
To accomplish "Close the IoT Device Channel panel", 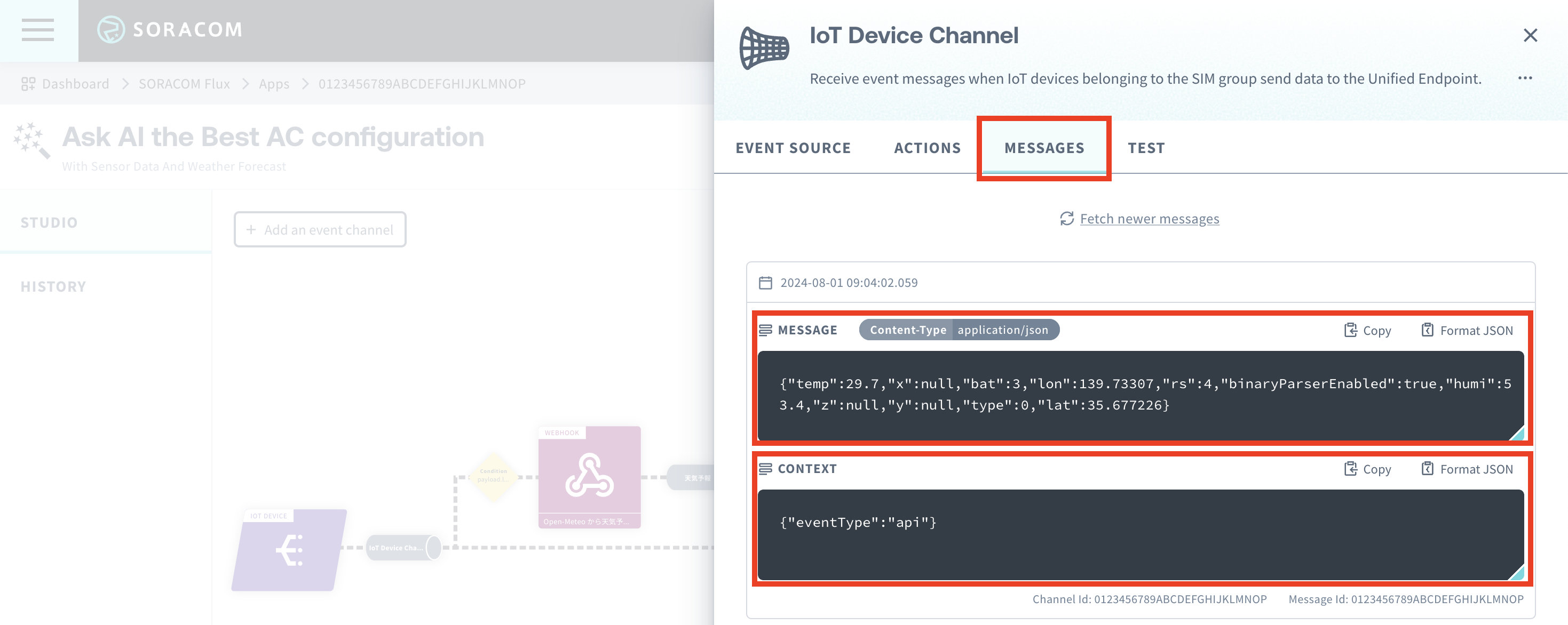I will (x=1530, y=35).
